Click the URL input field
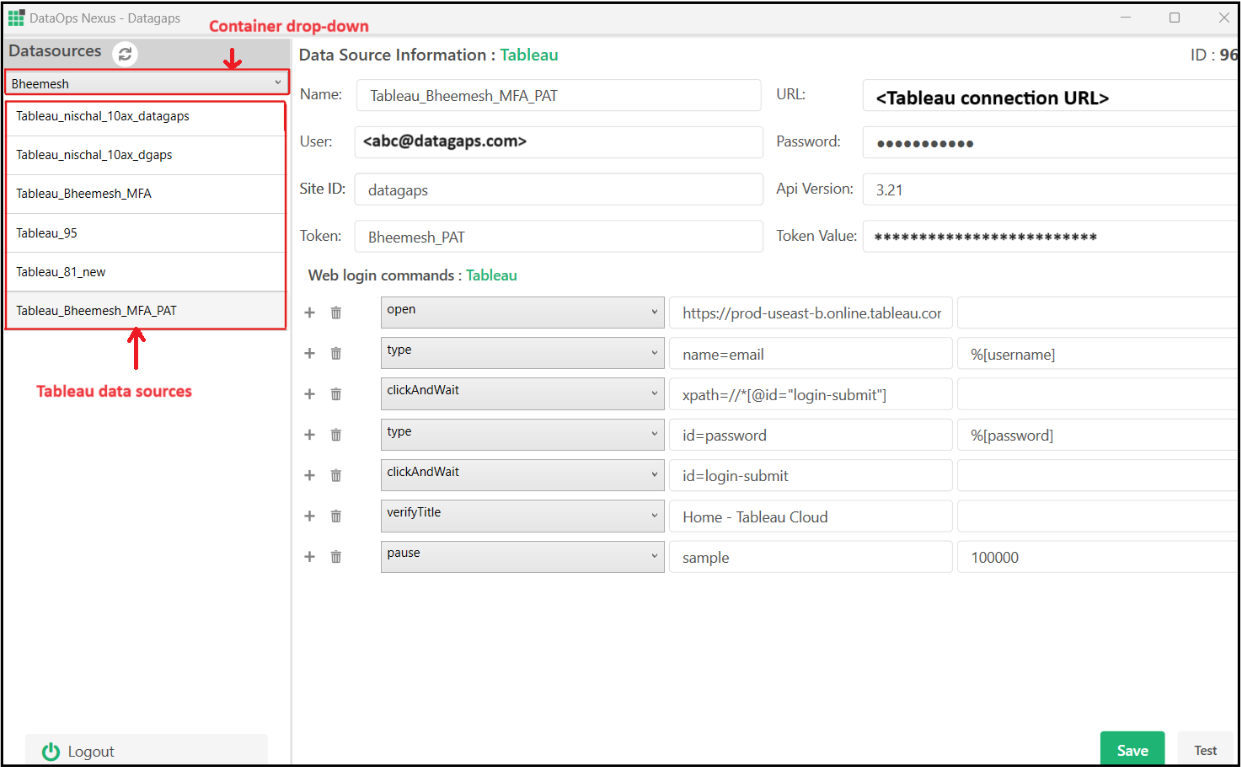Image resolution: width=1241 pixels, height=767 pixels. 1050,97
